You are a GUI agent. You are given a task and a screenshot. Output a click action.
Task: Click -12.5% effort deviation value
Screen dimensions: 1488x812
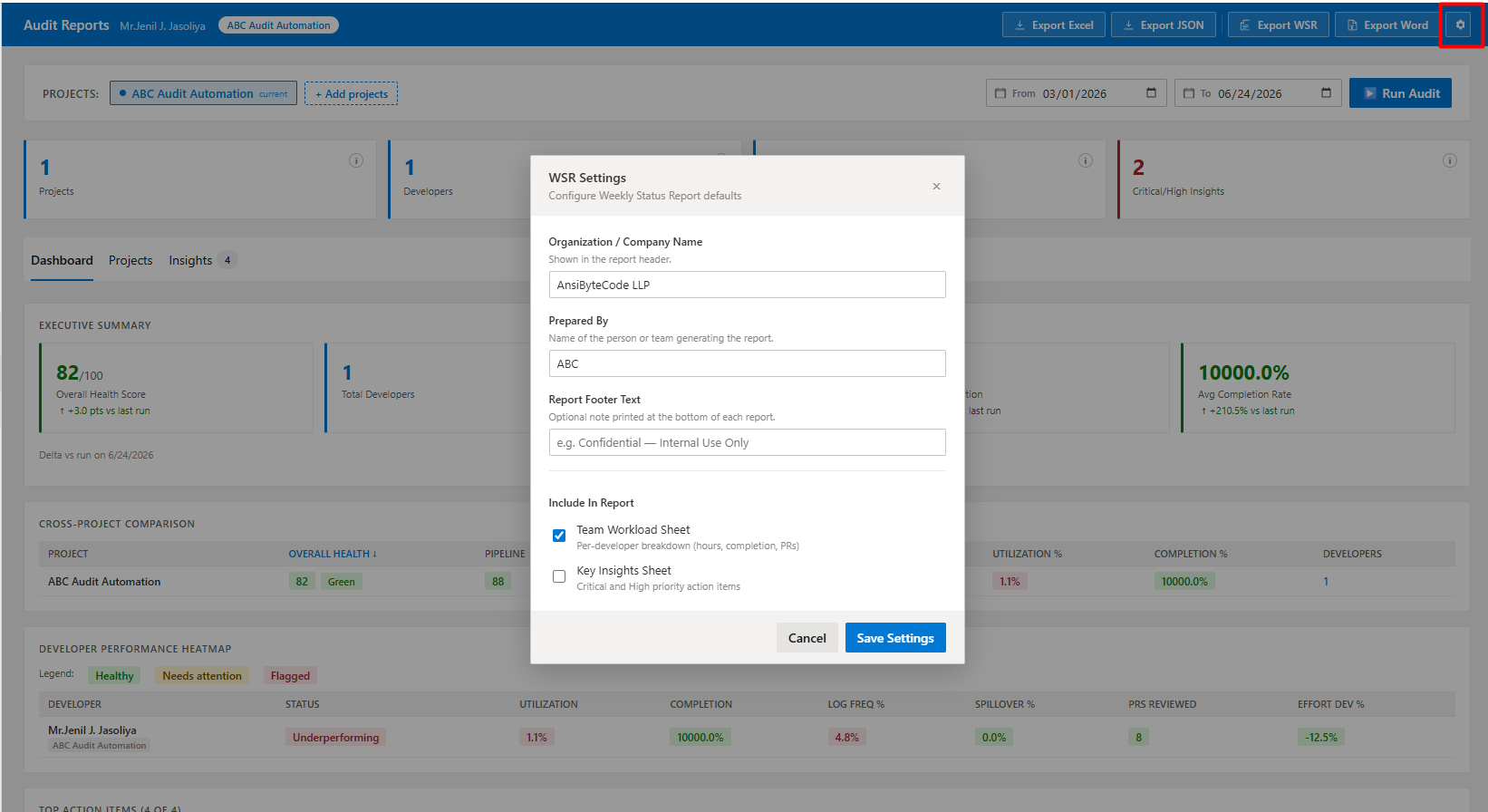tap(1321, 738)
